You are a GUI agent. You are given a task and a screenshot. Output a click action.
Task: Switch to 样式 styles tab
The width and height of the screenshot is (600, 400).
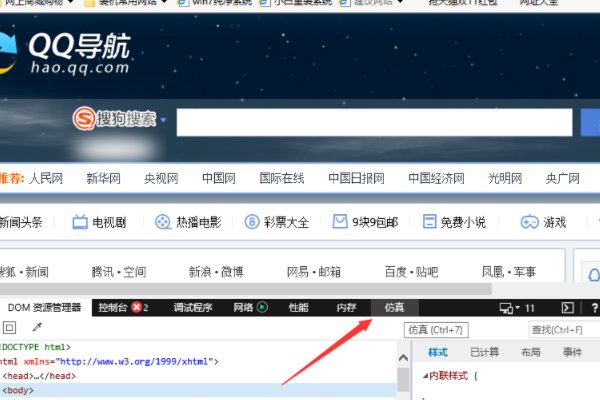point(438,353)
